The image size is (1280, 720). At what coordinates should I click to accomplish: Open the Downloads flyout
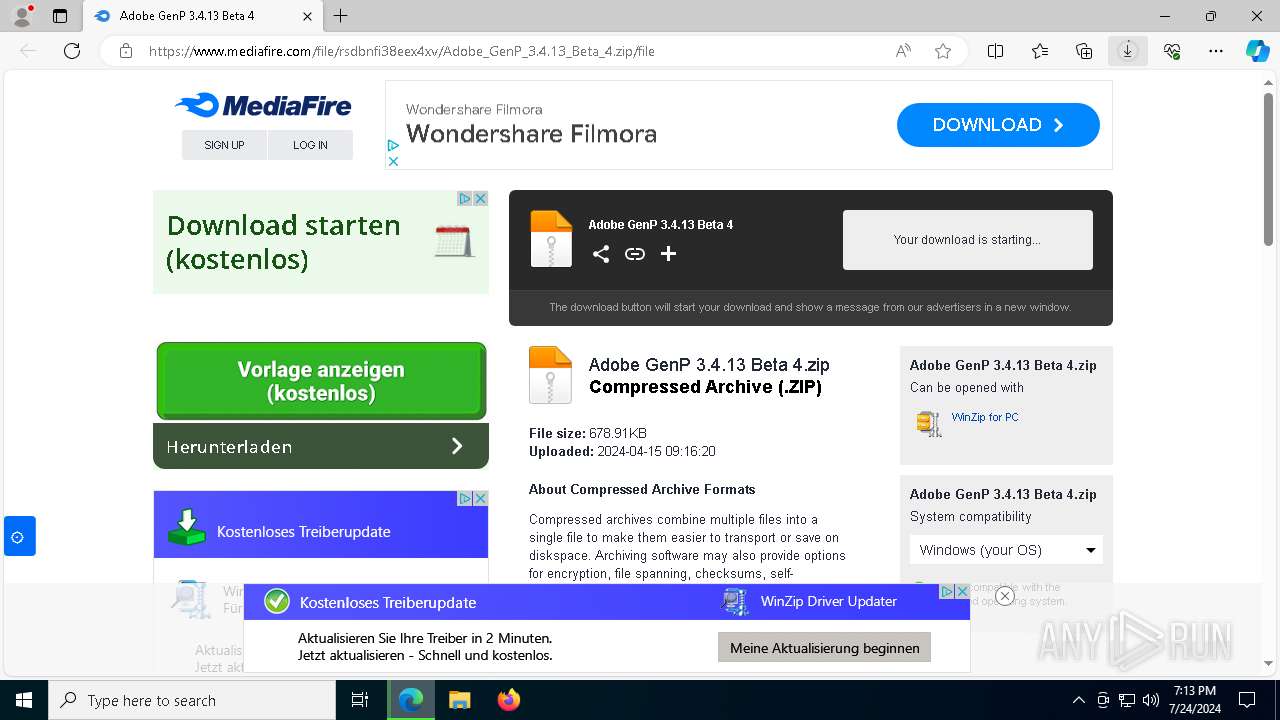click(1128, 51)
